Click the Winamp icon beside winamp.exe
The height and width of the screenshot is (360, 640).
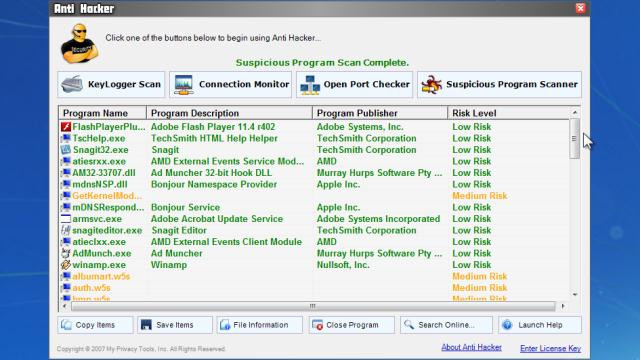point(66,265)
